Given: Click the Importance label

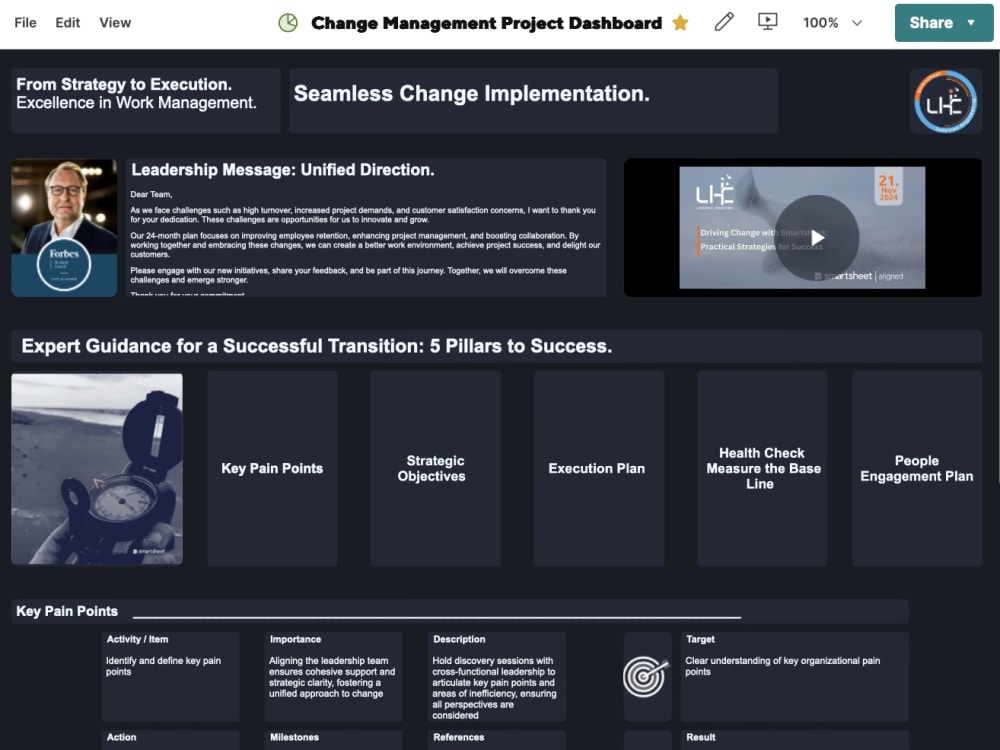Looking at the screenshot, I should pos(295,639).
